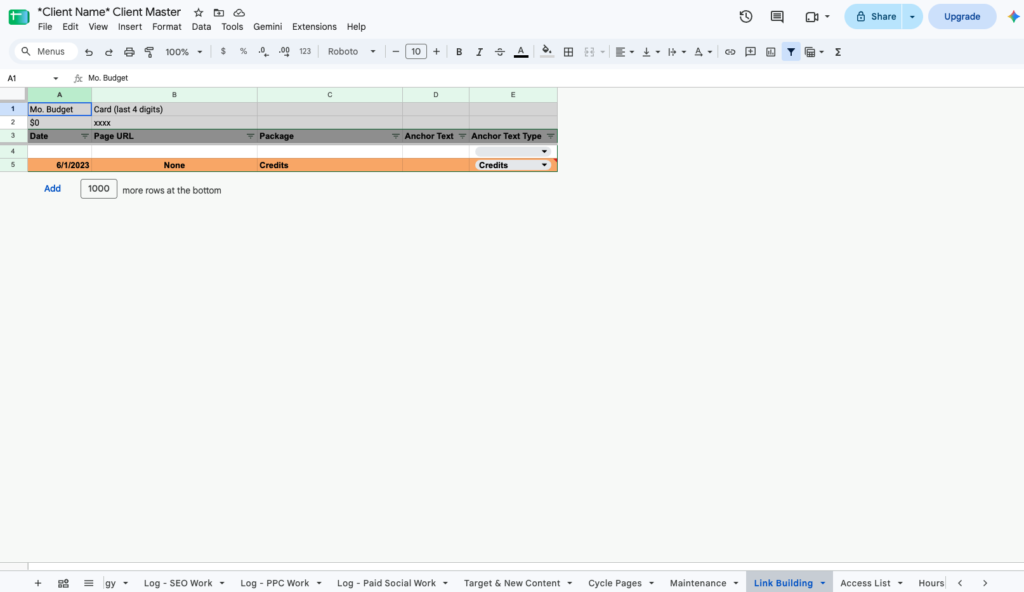Format as currency with dollar icon
The width and height of the screenshot is (1024, 592).
click(223, 52)
